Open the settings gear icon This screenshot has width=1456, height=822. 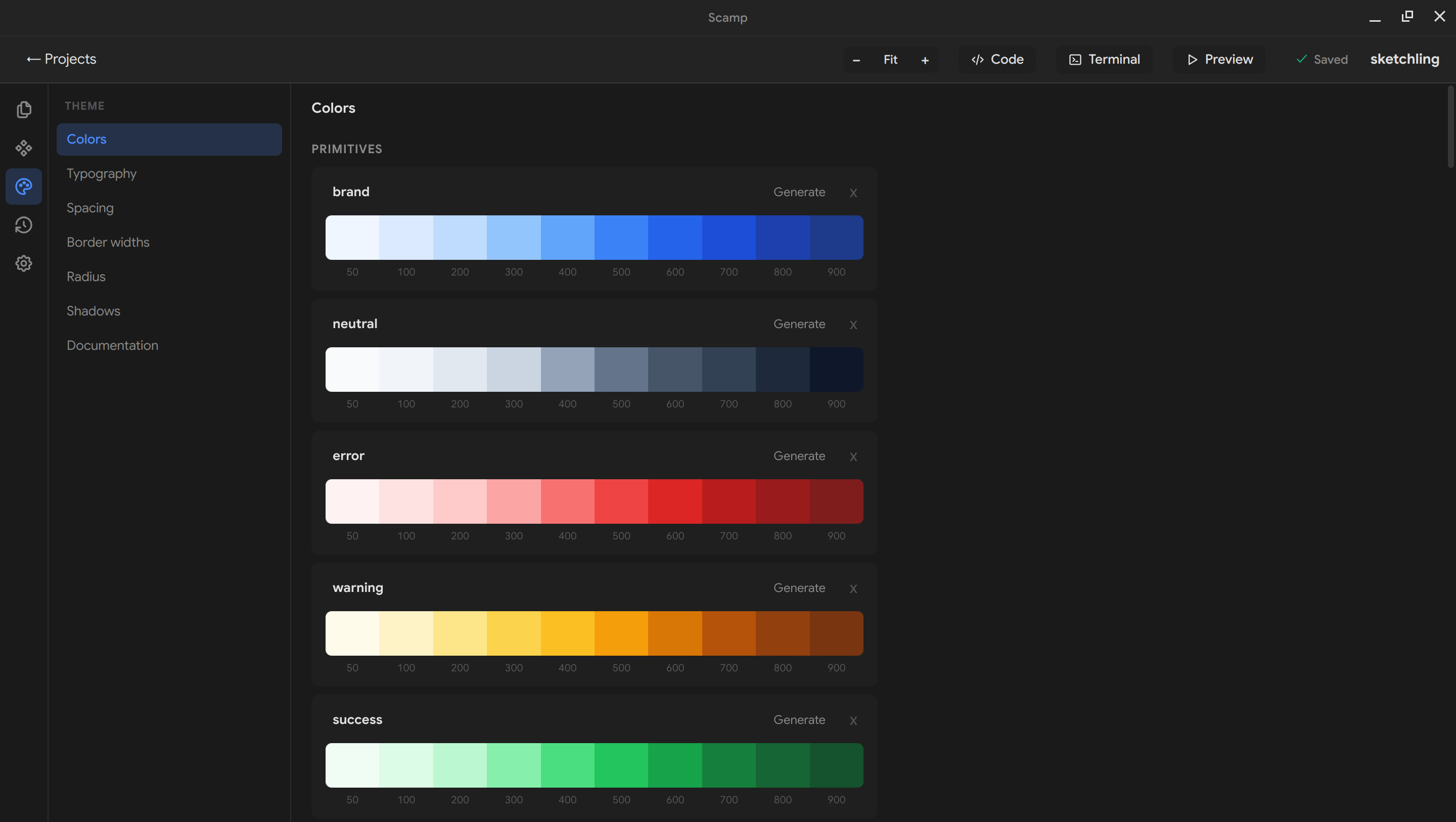(x=24, y=263)
